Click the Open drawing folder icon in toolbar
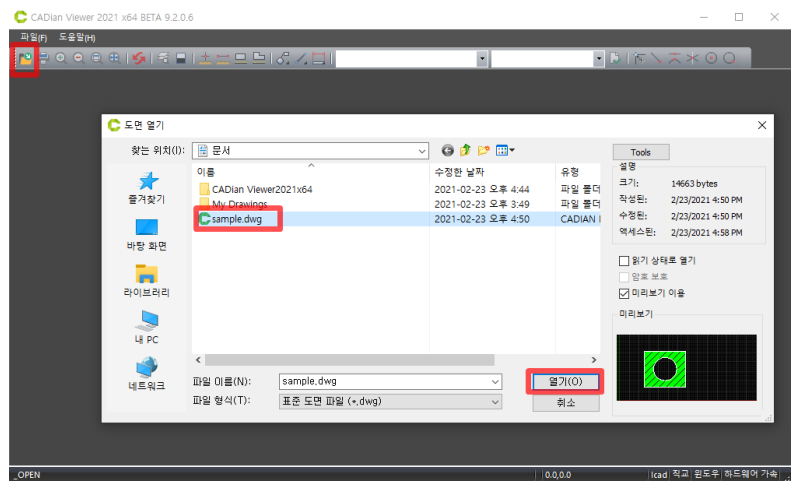Viewport: 796px width, 485px height. pos(25,58)
